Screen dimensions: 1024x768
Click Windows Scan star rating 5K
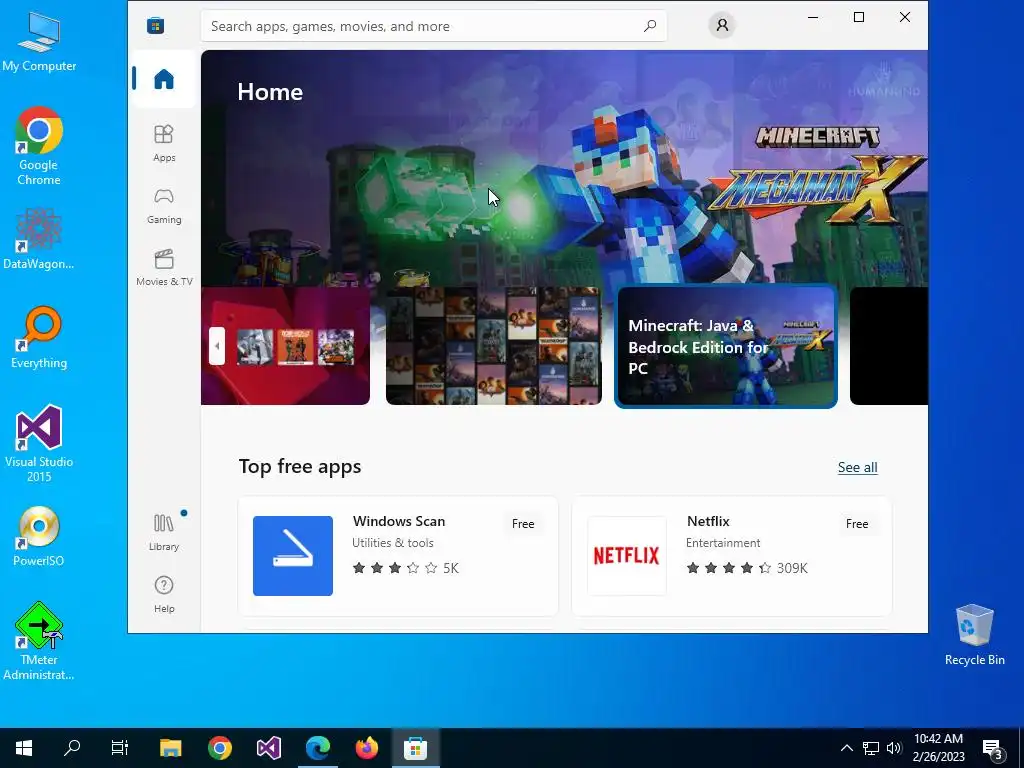406,568
